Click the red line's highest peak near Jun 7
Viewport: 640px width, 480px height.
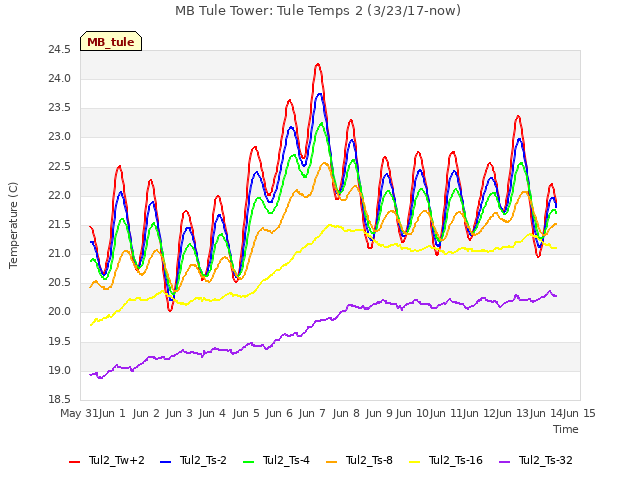tap(318, 64)
